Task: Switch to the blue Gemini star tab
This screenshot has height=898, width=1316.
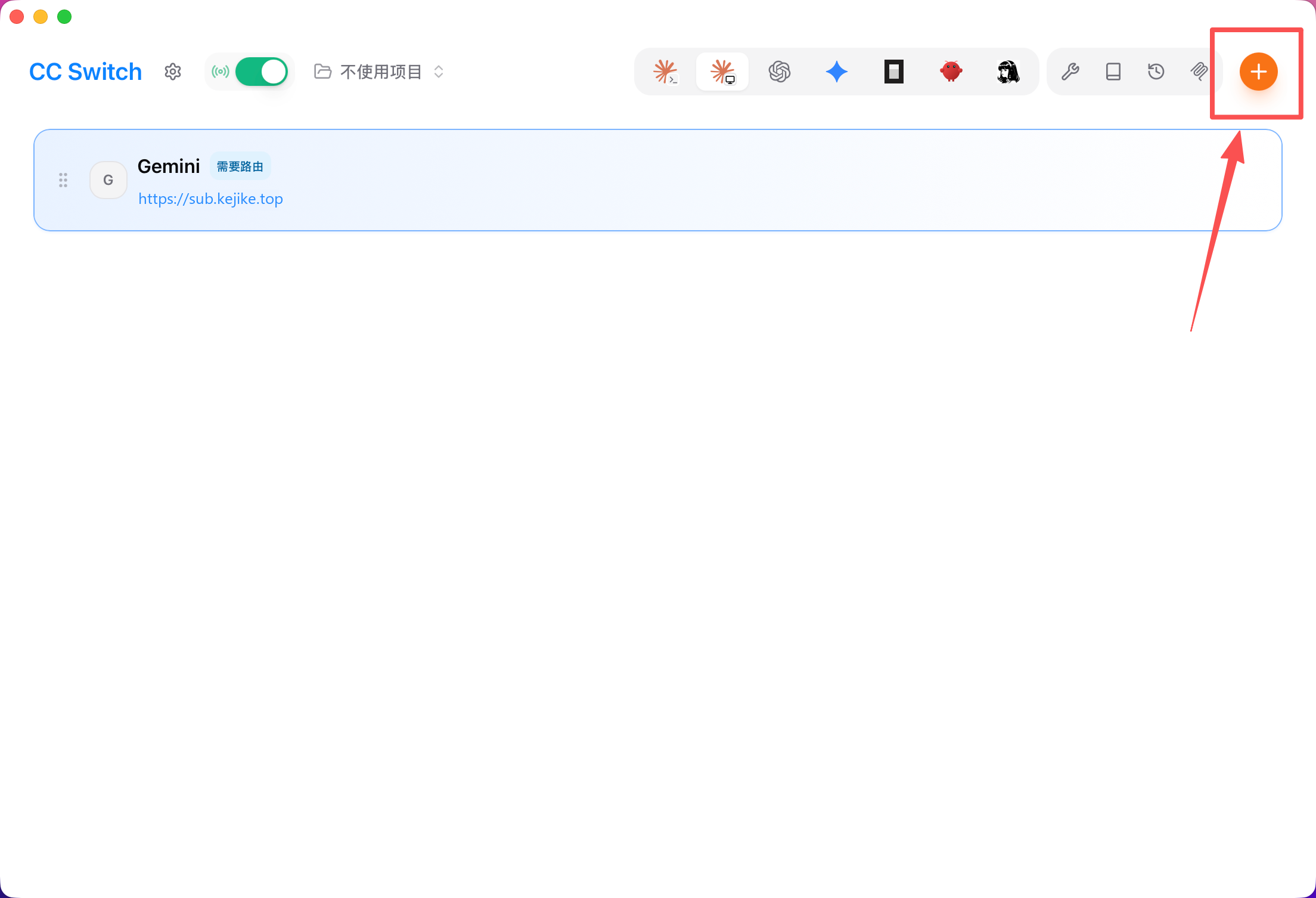Action: pos(837,72)
